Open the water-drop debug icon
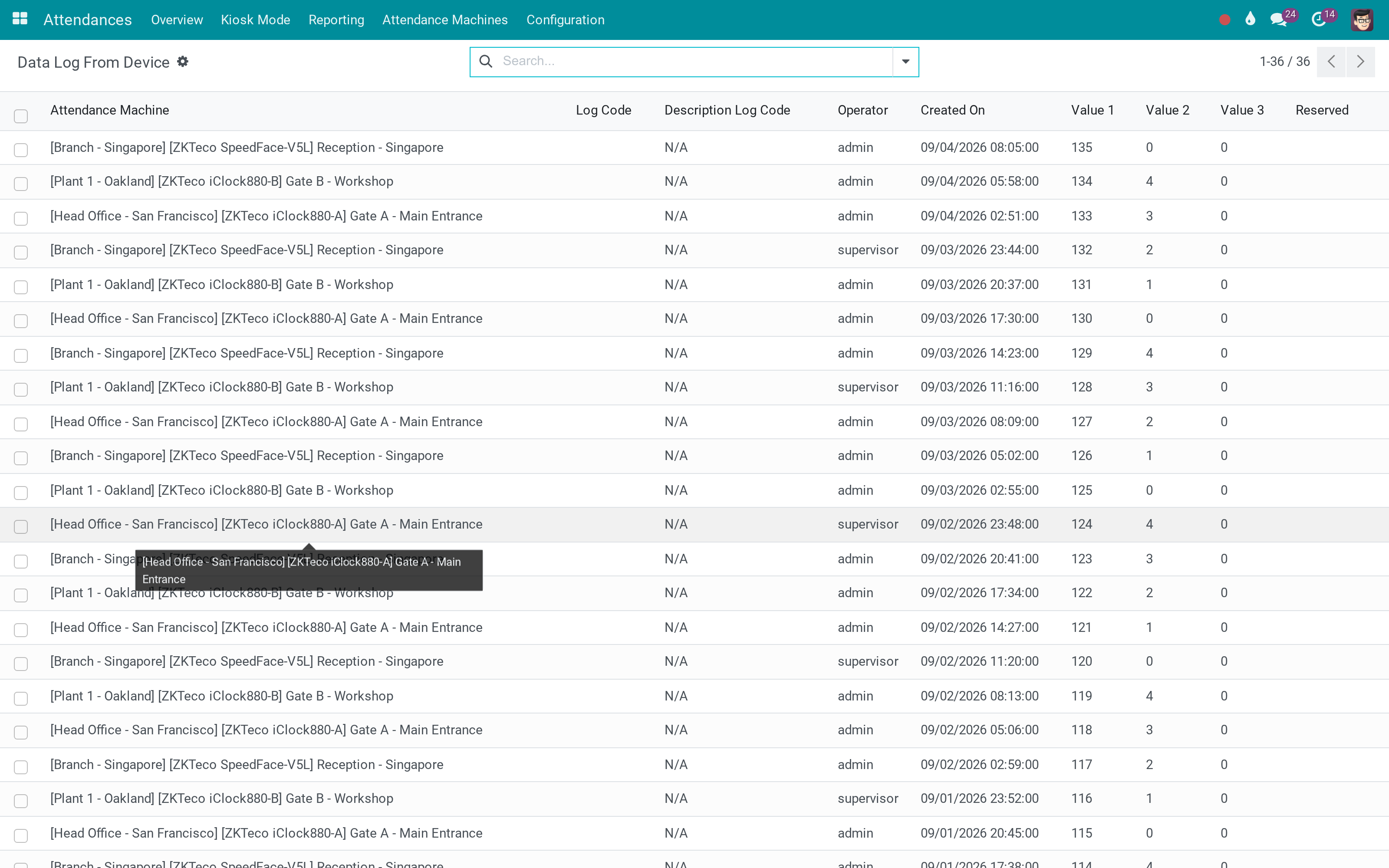 tap(1250, 20)
